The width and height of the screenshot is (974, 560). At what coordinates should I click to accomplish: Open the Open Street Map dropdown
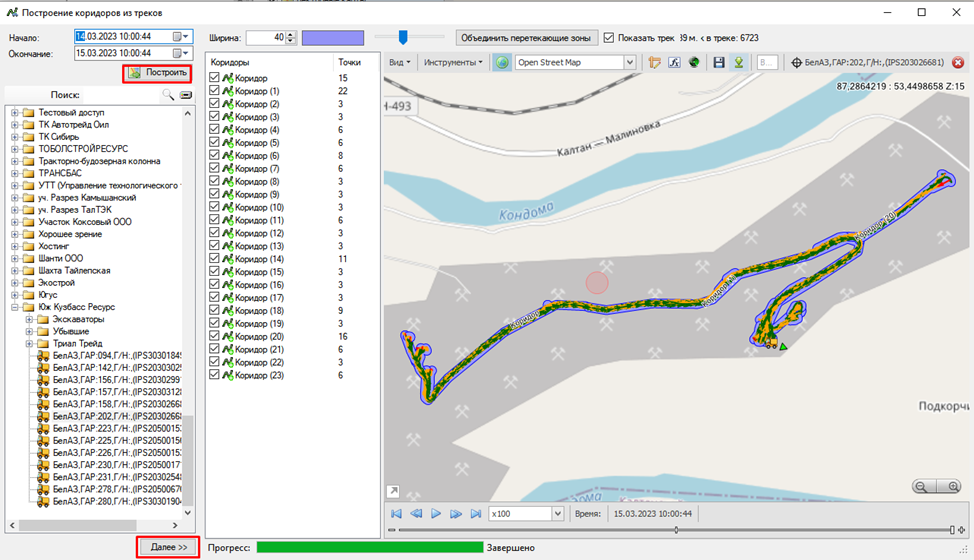pyautogui.click(x=629, y=63)
